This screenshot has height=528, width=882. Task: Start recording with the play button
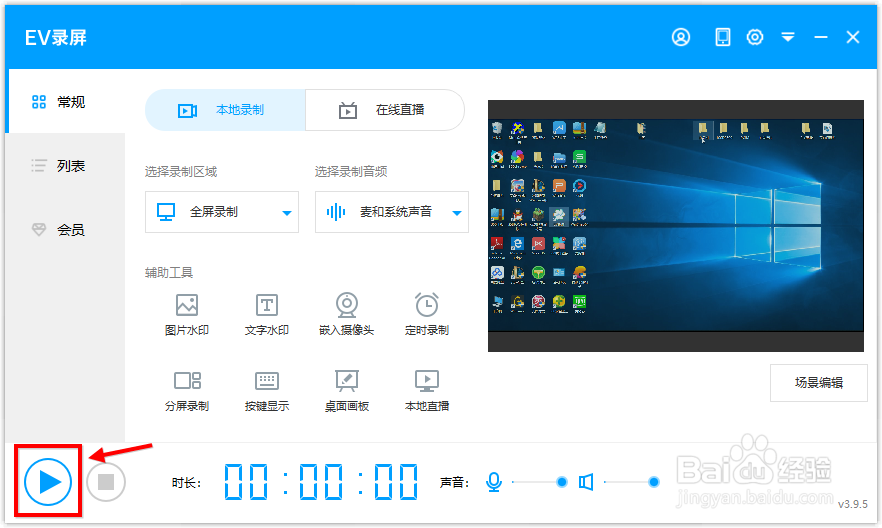point(48,482)
